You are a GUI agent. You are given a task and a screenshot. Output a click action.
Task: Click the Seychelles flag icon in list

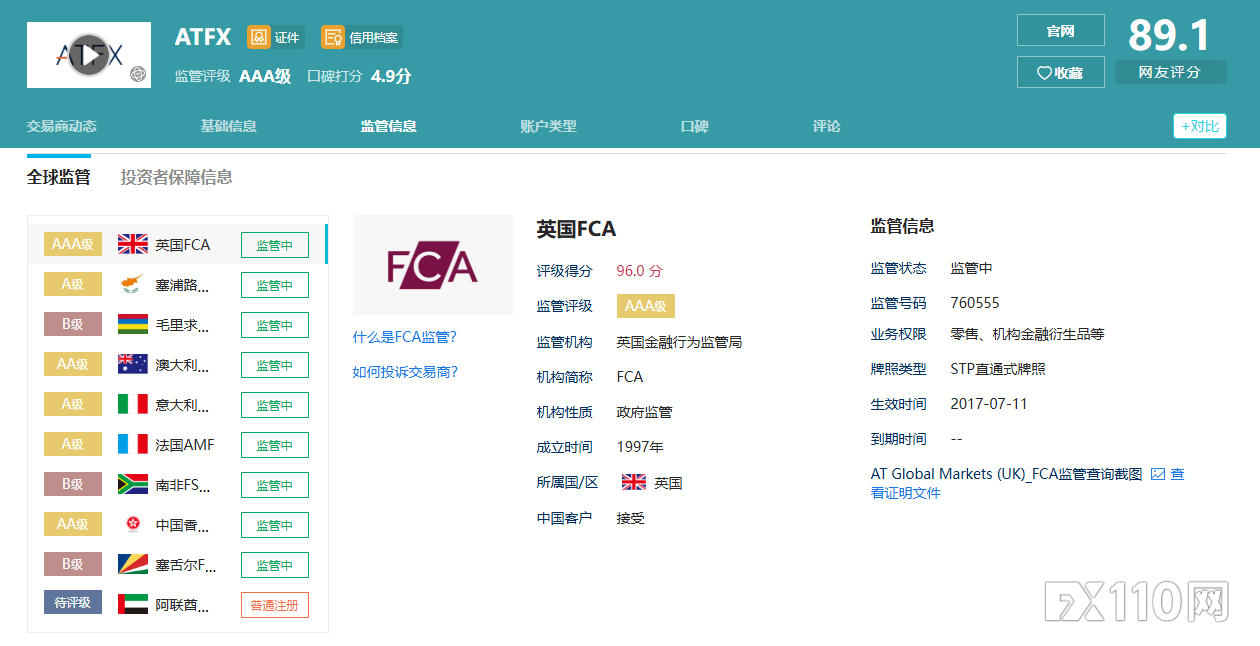[133, 565]
